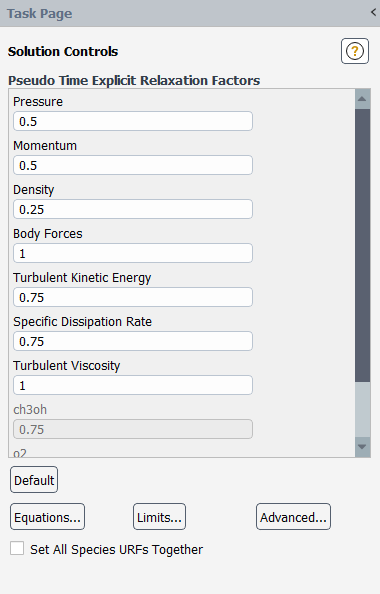Click into the Density value field
Image resolution: width=380 pixels, height=594 pixels.
click(x=133, y=209)
